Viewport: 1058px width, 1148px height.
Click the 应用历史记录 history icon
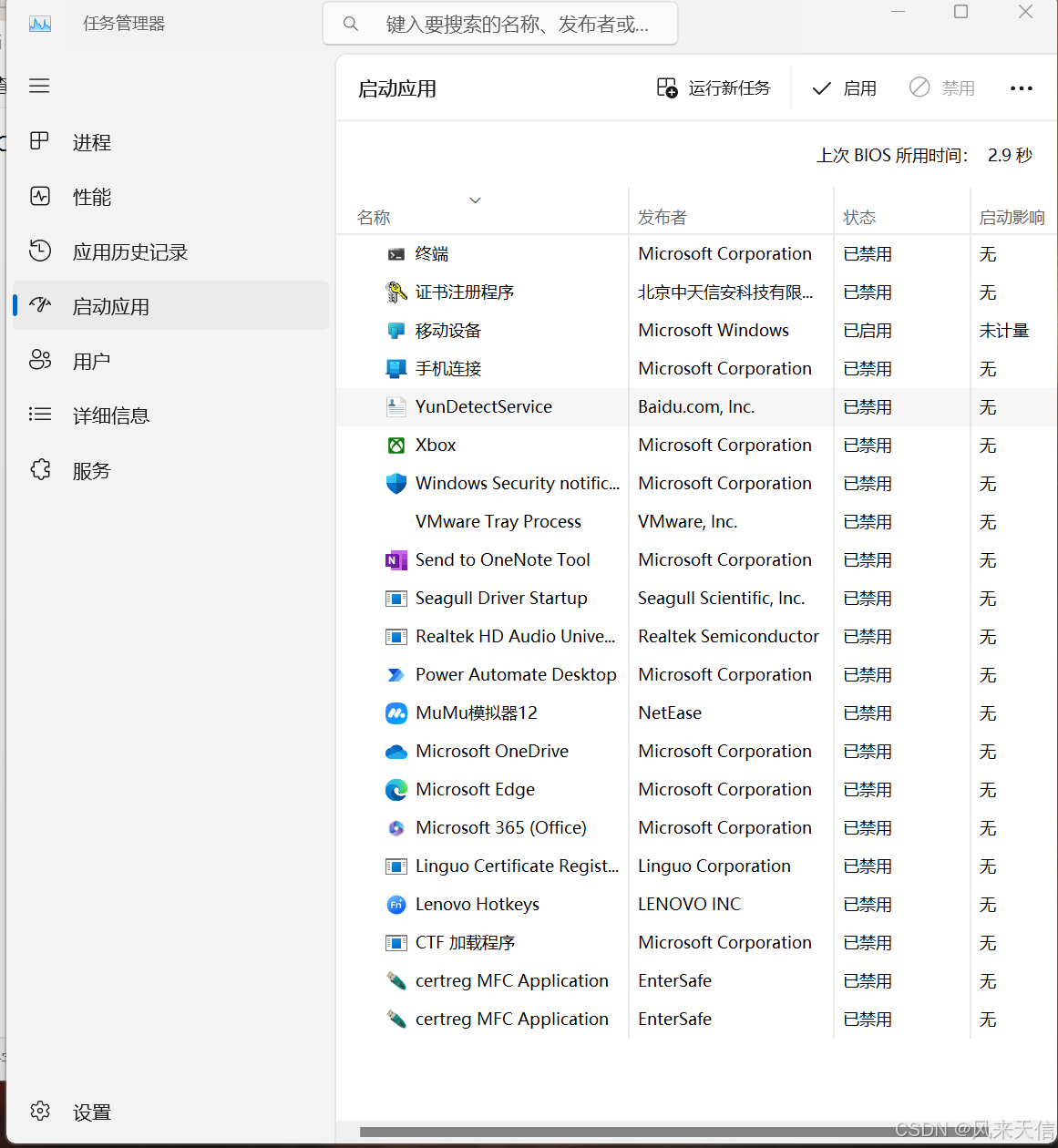[39, 251]
